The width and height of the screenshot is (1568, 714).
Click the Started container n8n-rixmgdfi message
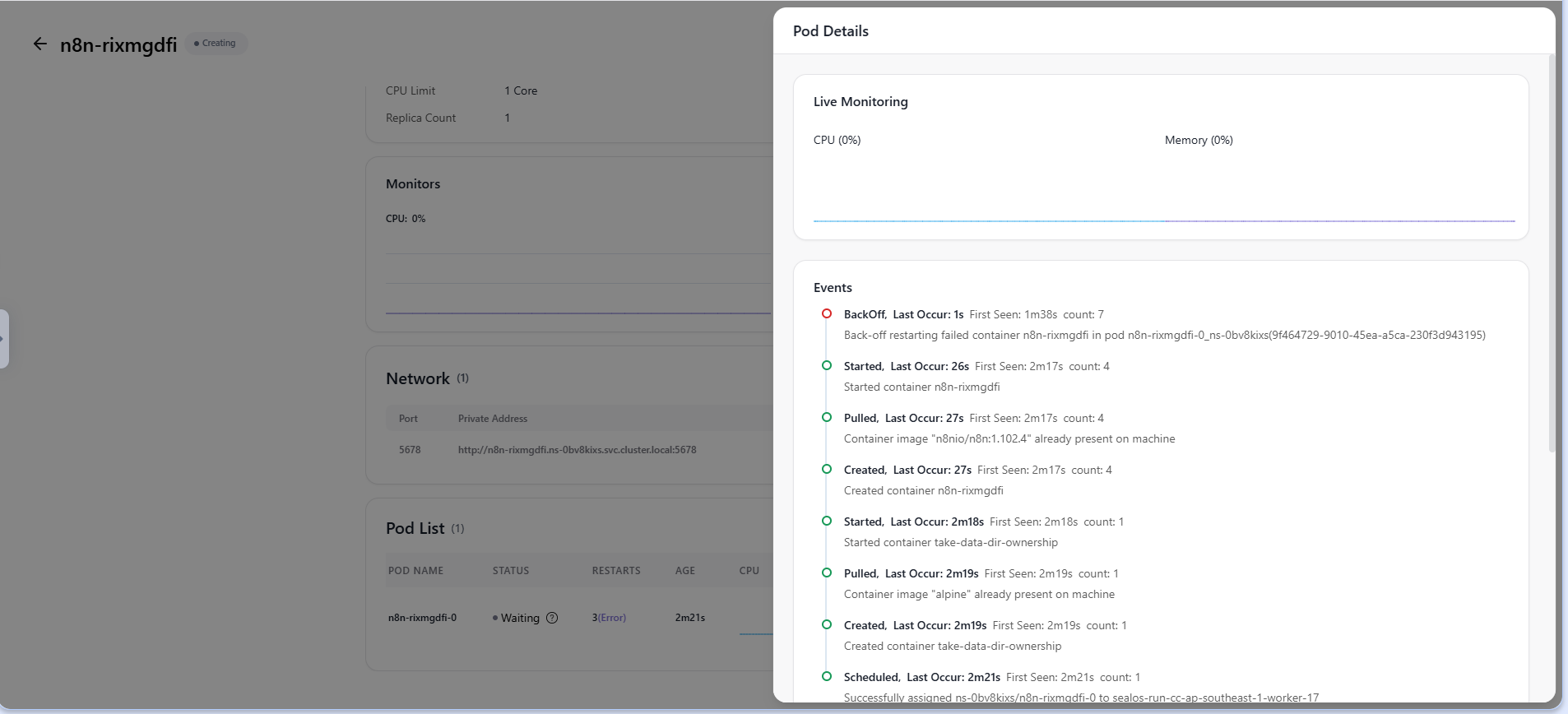[x=921, y=387]
